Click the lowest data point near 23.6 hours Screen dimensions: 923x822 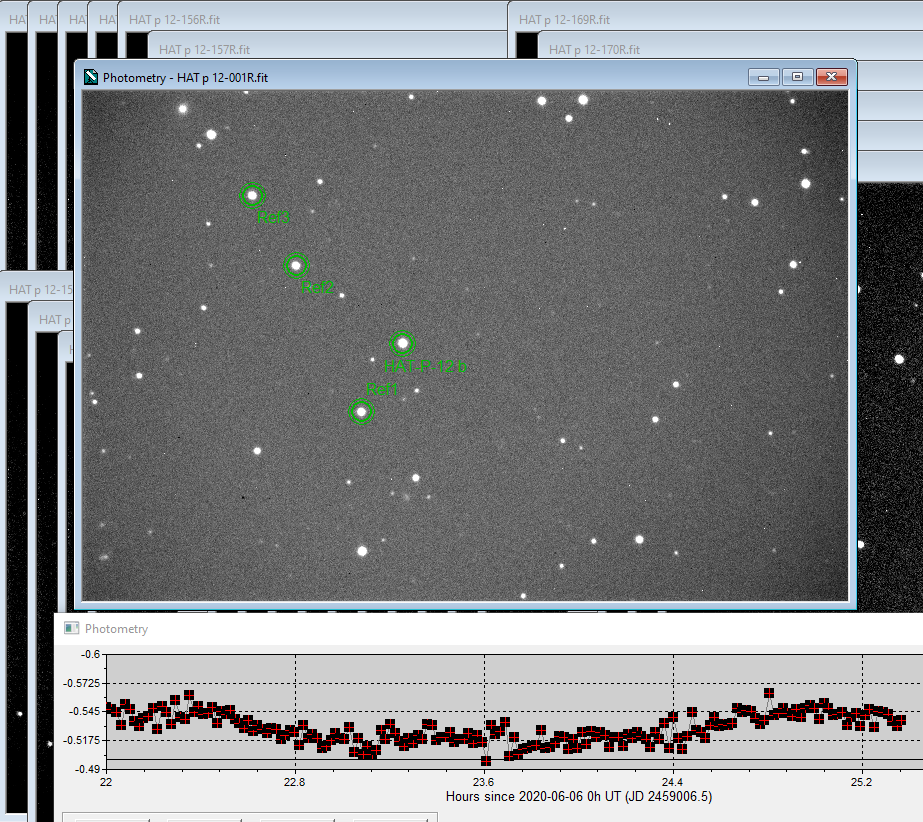click(485, 760)
